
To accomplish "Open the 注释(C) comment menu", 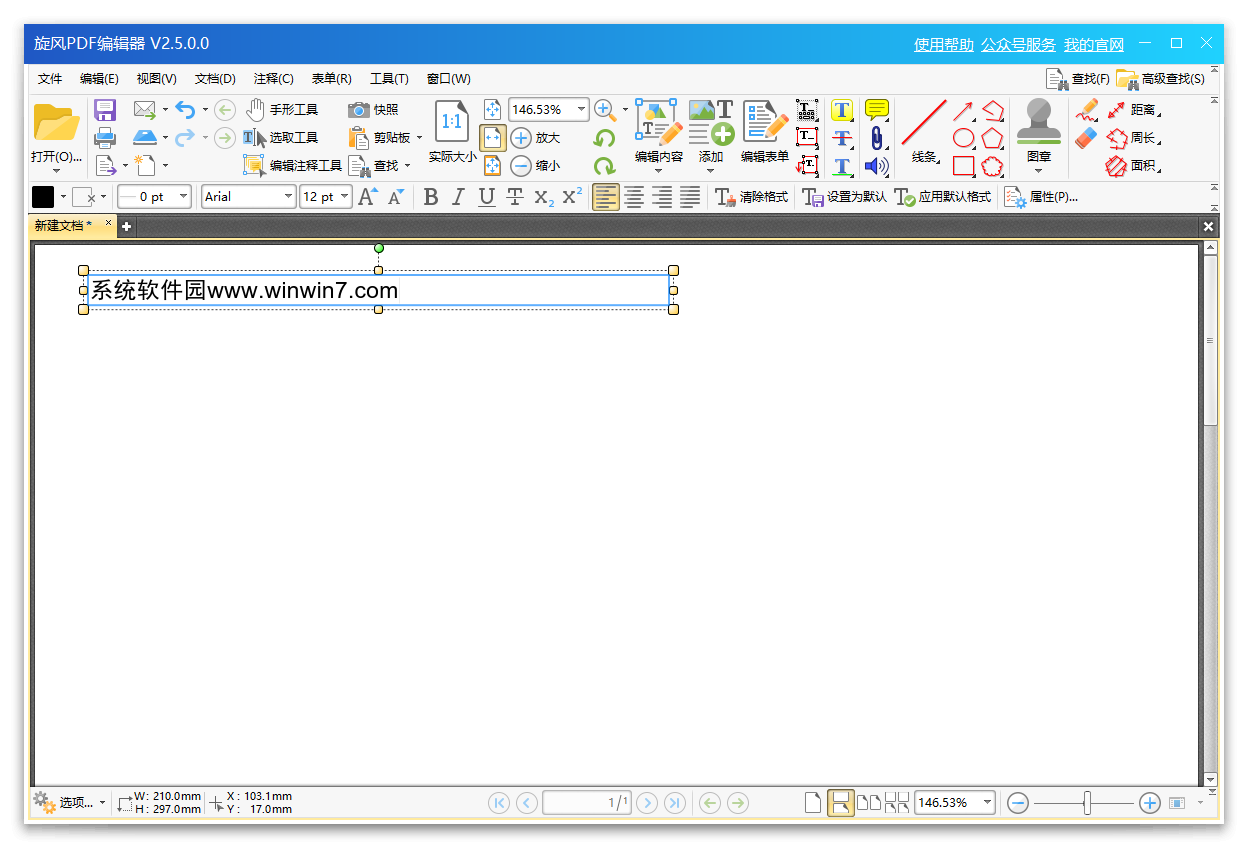I will pyautogui.click(x=273, y=79).
